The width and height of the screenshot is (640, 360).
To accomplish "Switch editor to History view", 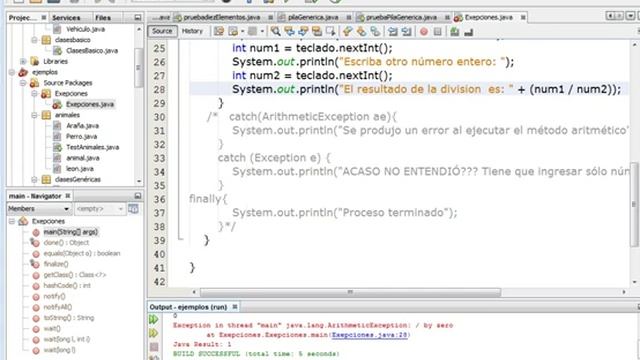I will tap(192, 31).
